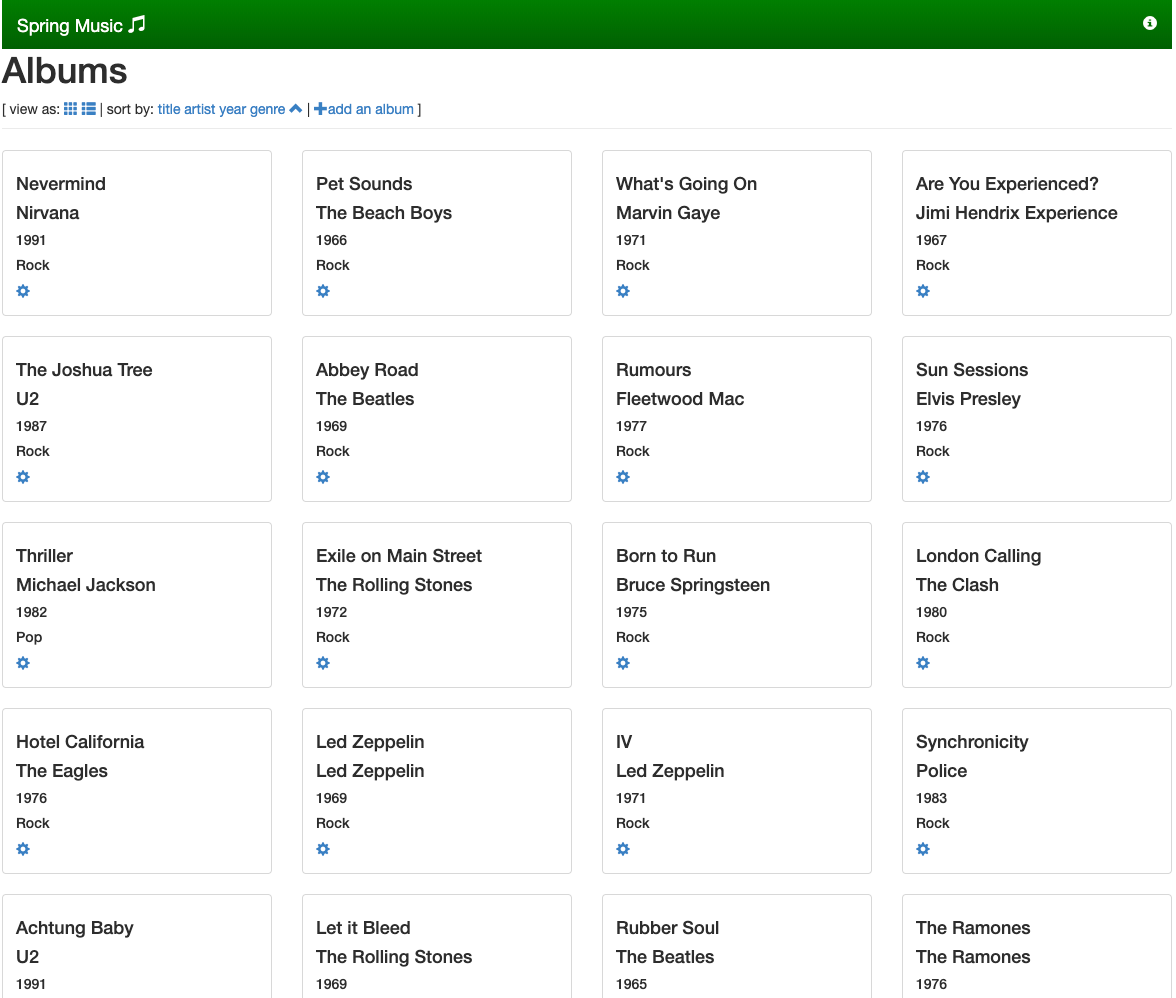The height and width of the screenshot is (998, 1176).
Task: Open gear menu for The Joshua Tree
Action: (x=23, y=477)
